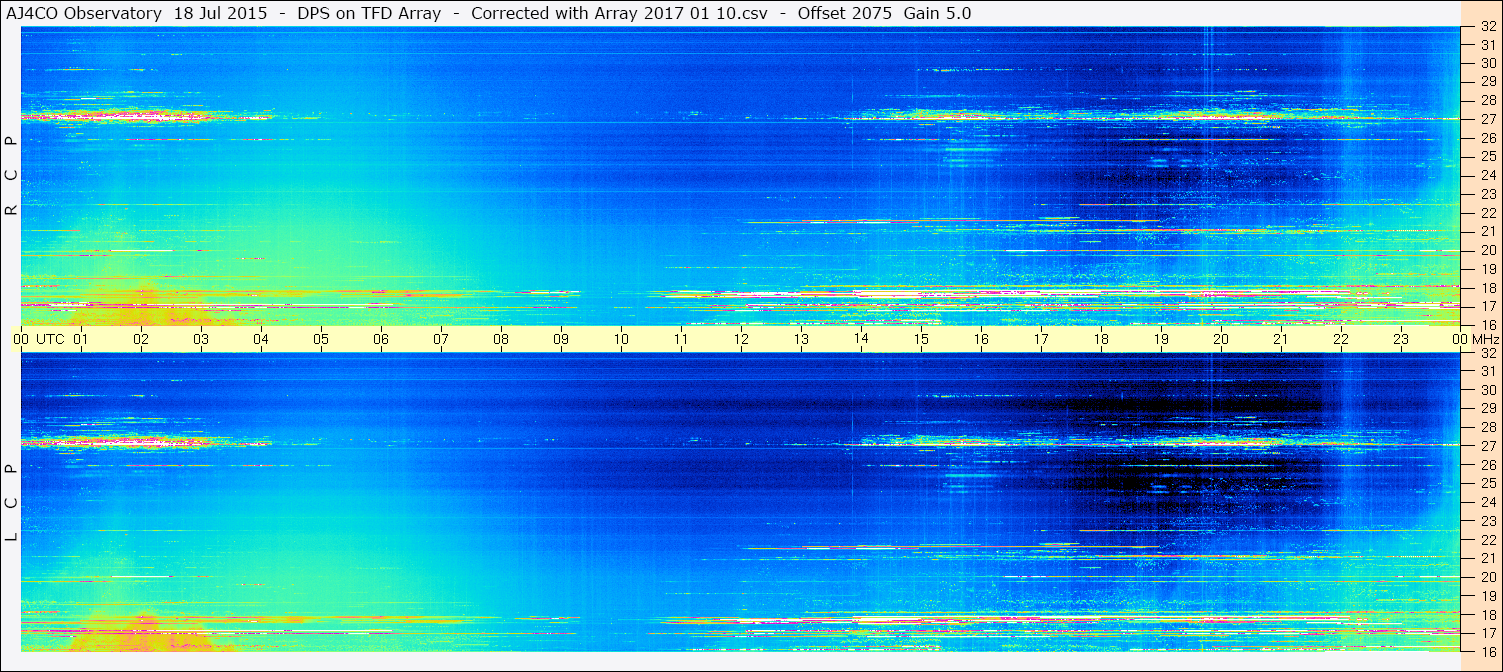Click hour 17 on the UTC time axis
Screen dimensions: 1503x672
click(1041, 339)
